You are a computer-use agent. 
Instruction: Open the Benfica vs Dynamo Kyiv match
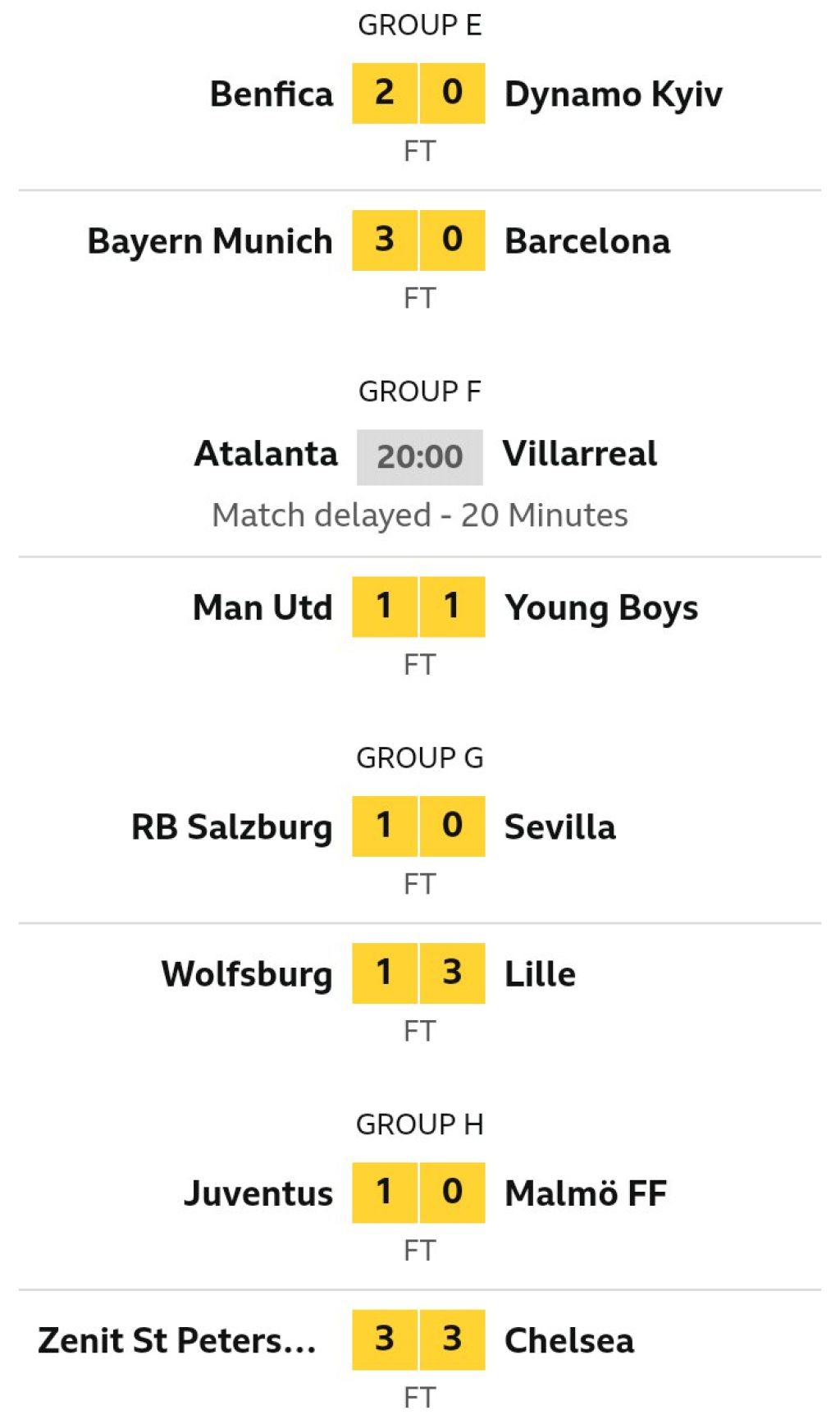419,115
